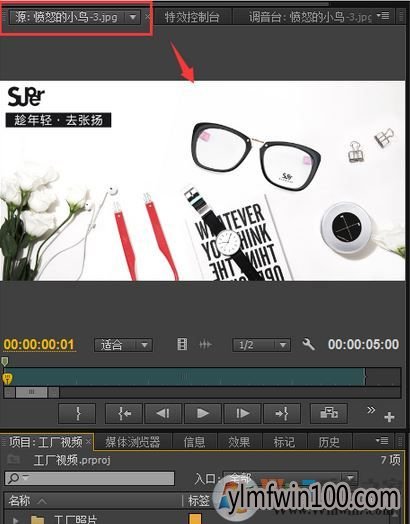Click the Go to In point button
410x524 pixels.
tap(124, 413)
